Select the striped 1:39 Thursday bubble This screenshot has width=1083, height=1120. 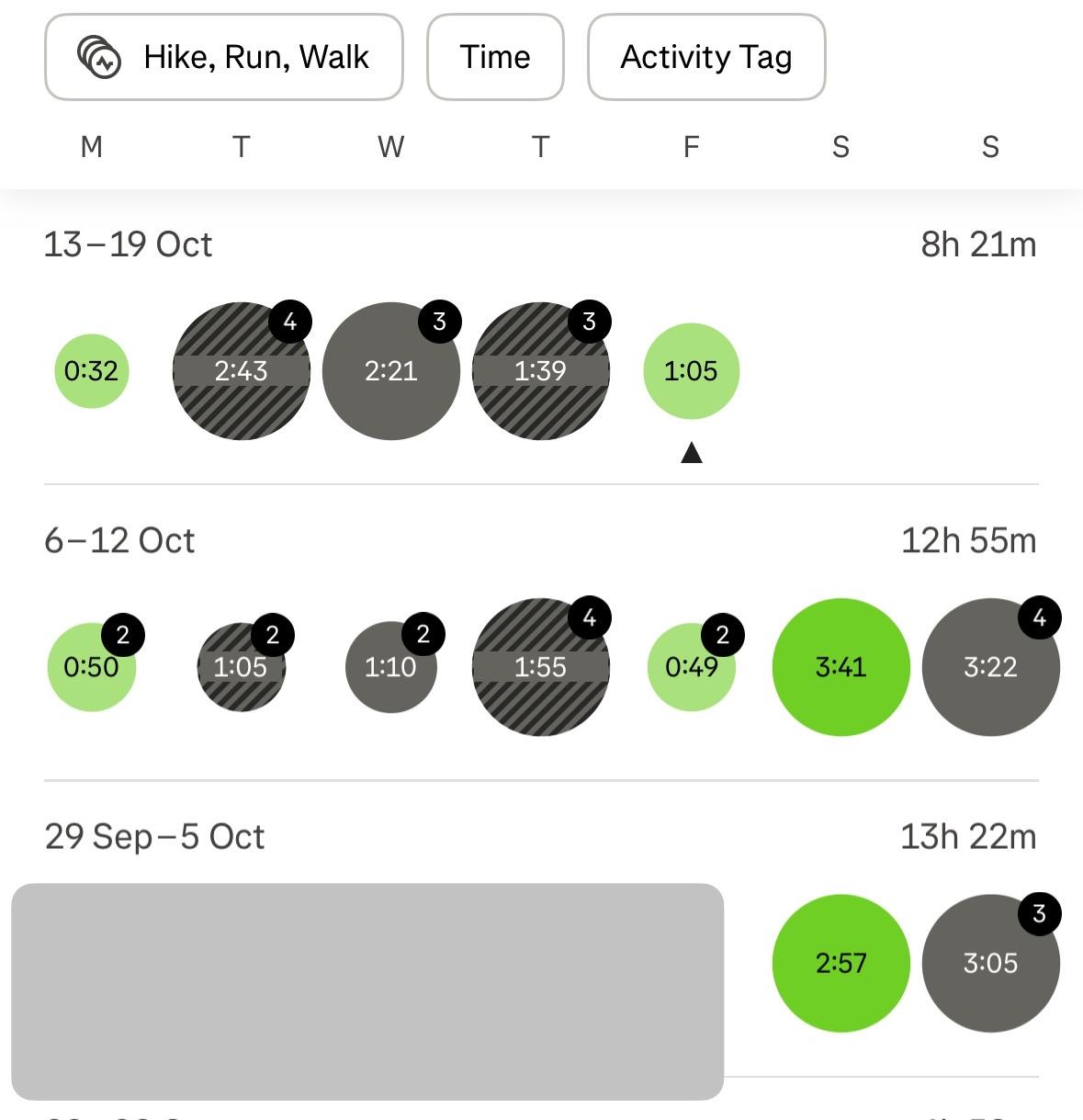point(540,371)
